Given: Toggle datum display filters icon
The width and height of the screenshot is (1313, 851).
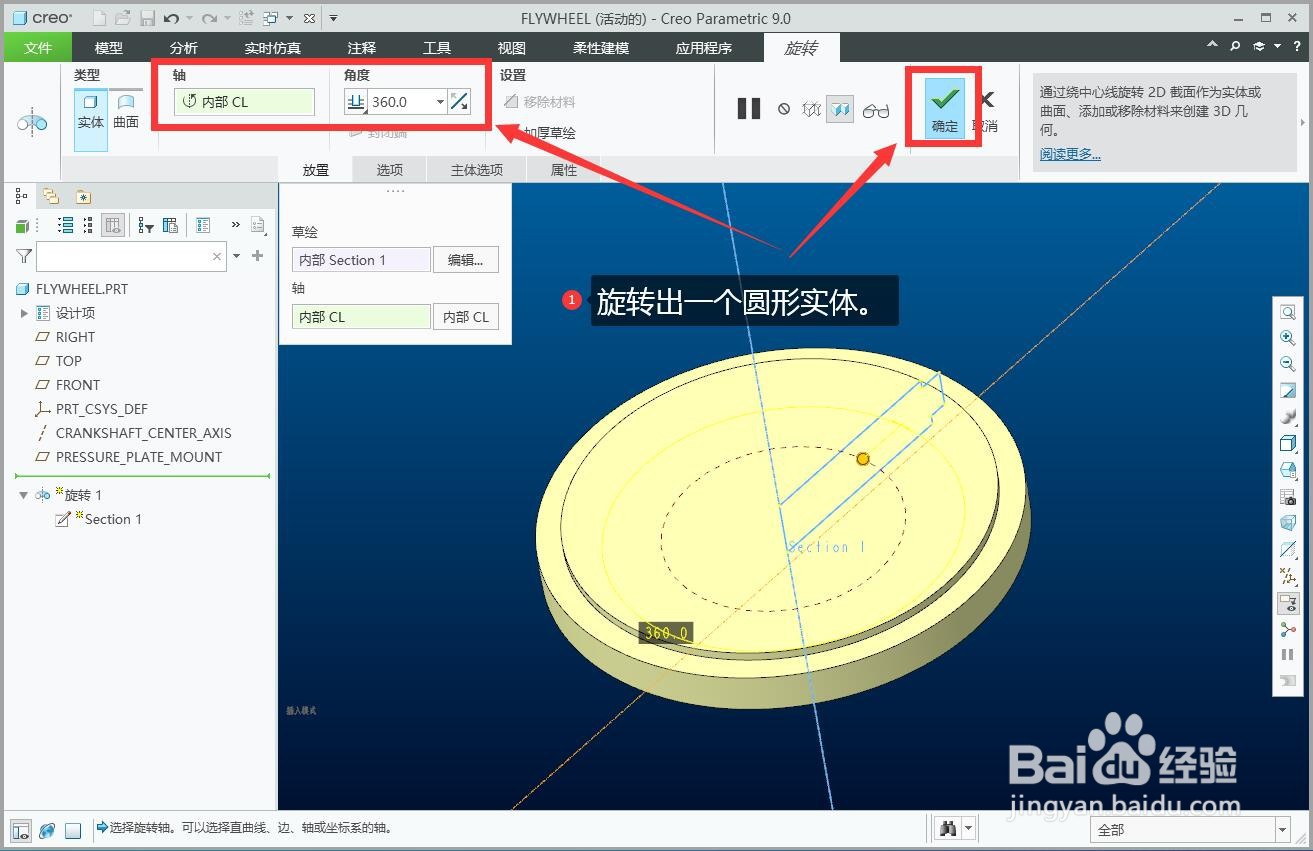Looking at the screenshot, I should coord(1288,576).
